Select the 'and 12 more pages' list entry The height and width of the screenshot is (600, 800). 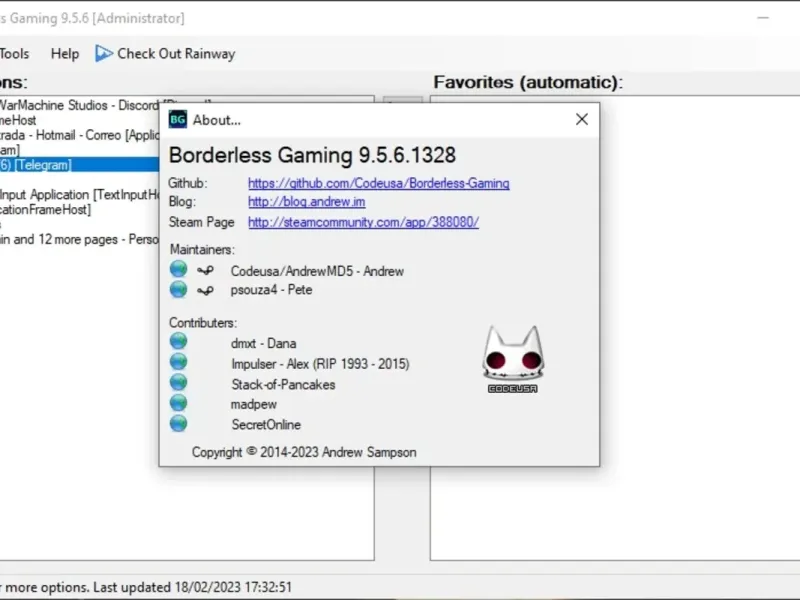tap(80, 239)
